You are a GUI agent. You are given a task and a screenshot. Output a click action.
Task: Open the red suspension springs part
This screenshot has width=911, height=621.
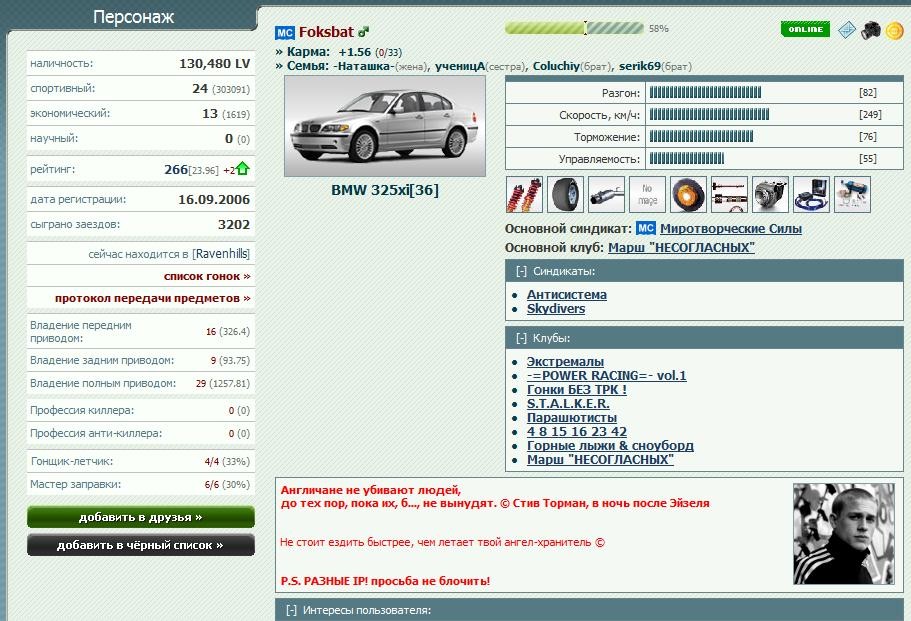click(524, 194)
